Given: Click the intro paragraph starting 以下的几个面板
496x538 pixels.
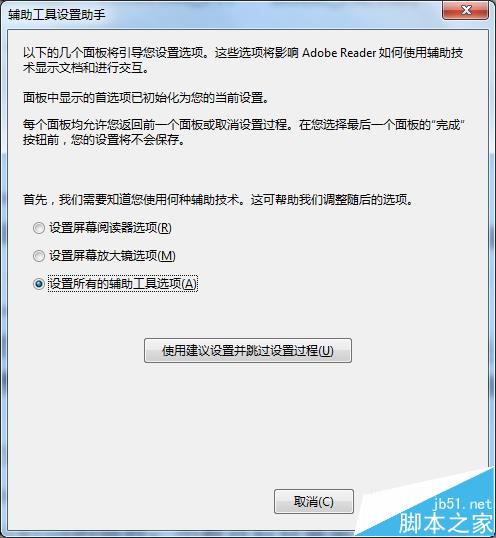Looking at the screenshot, I should point(243,60).
